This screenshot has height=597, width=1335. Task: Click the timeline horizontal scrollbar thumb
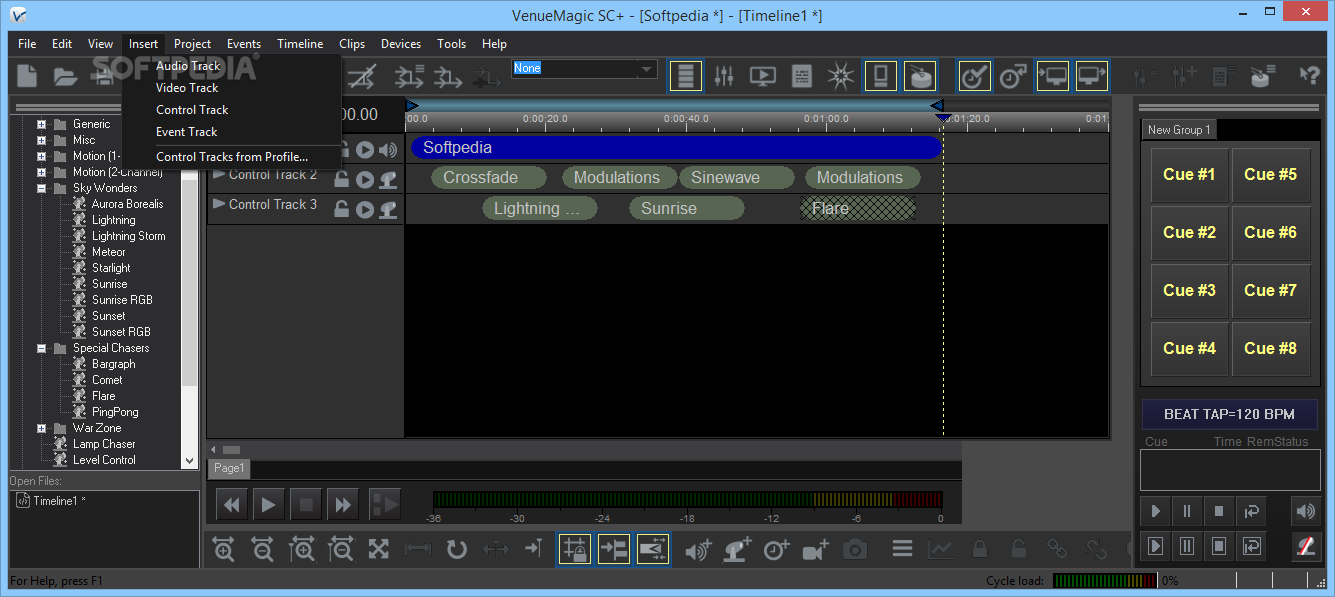pyautogui.click(x=231, y=450)
